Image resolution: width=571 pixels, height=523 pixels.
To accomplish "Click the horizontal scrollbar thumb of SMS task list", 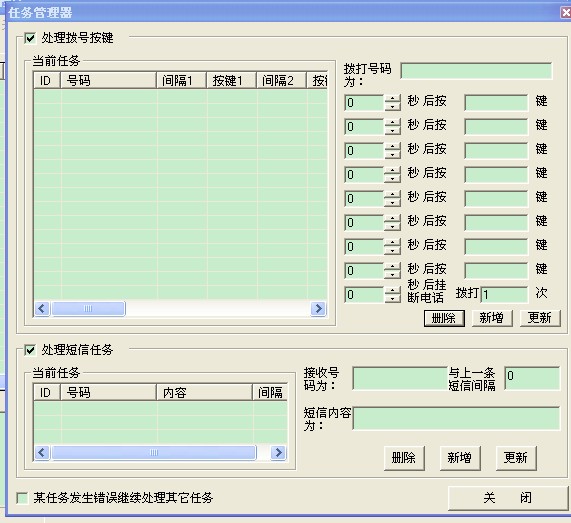I will (154, 453).
